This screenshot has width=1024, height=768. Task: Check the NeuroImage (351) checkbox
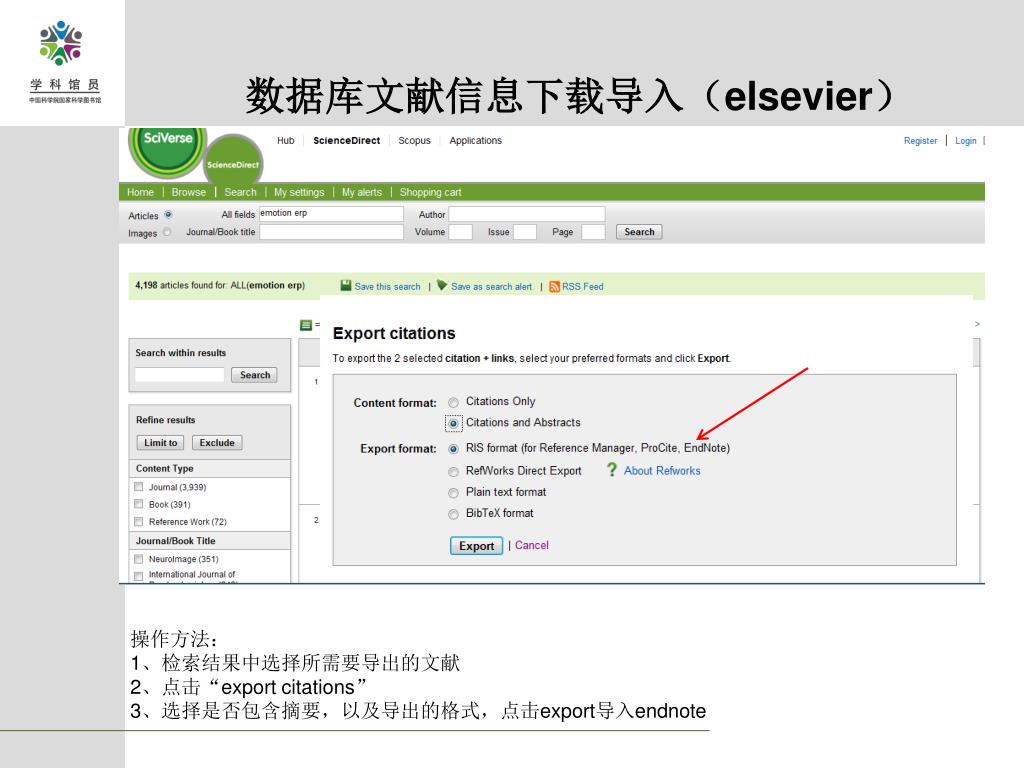138,559
